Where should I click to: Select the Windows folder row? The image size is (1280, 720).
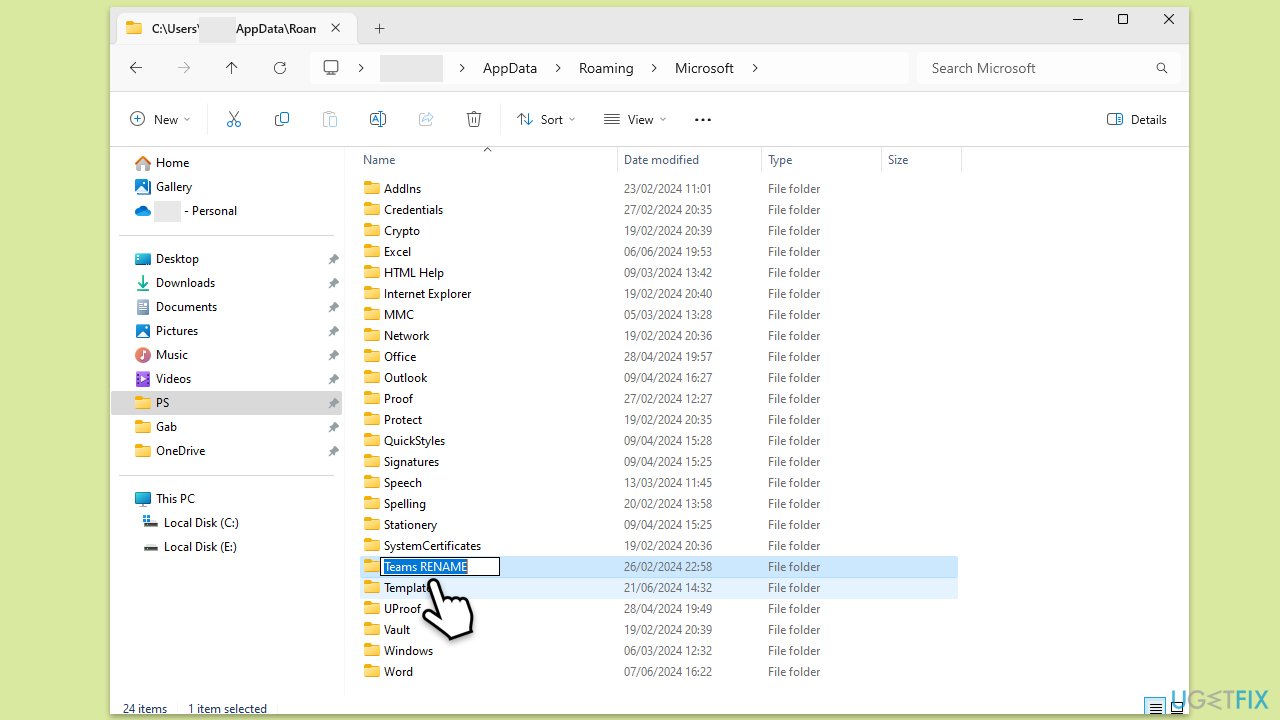(659, 651)
